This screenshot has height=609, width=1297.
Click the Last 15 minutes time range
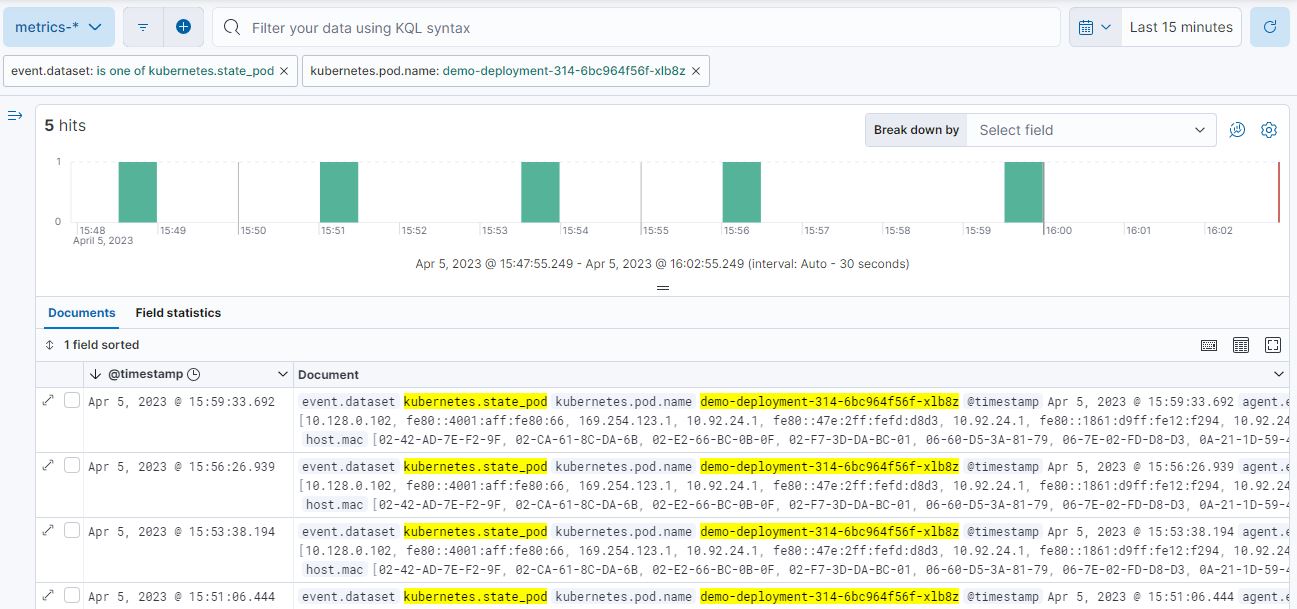point(1181,27)
